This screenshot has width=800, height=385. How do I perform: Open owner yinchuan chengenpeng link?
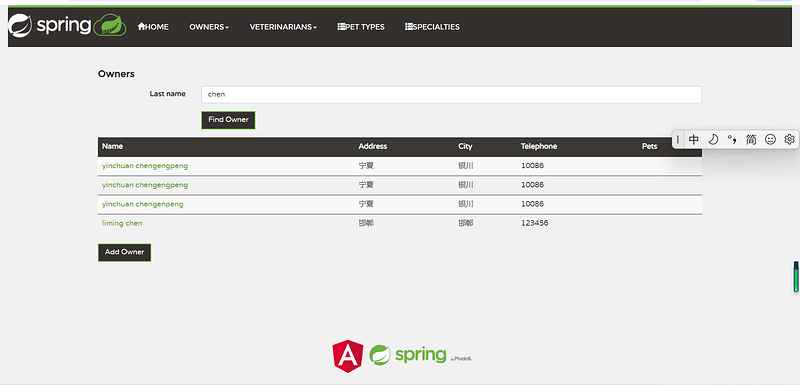coord(142,204)
